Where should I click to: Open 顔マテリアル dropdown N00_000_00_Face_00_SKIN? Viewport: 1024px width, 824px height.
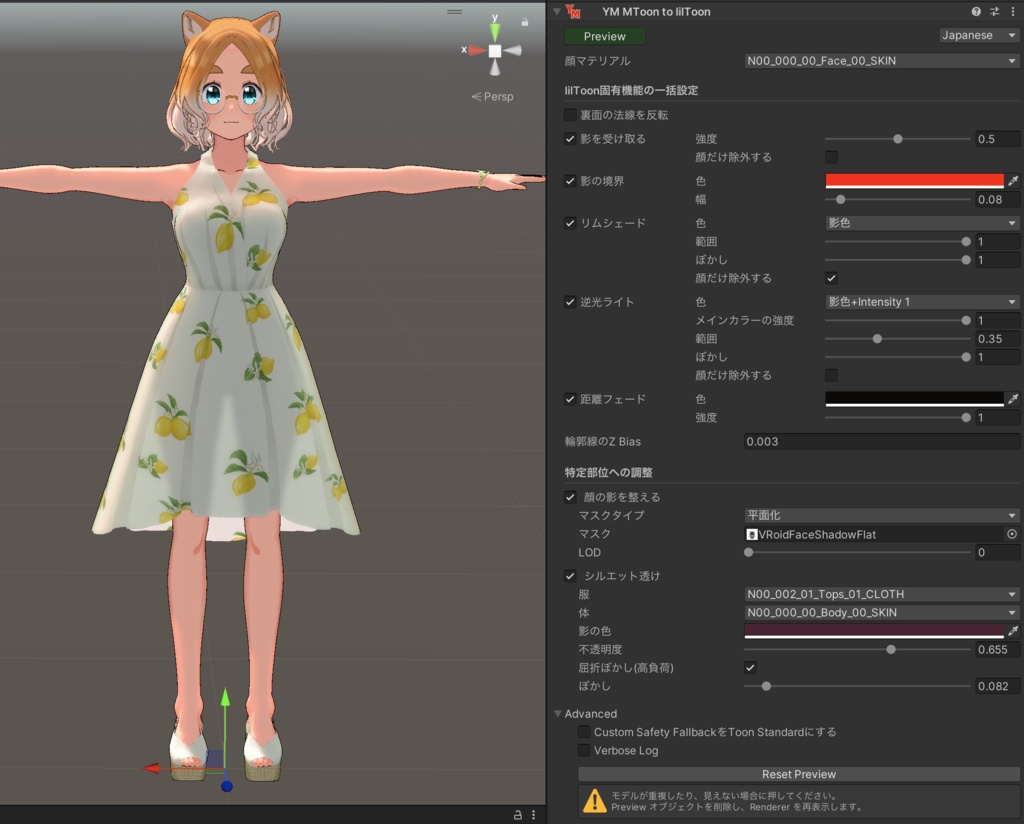[x=882, y=61]
